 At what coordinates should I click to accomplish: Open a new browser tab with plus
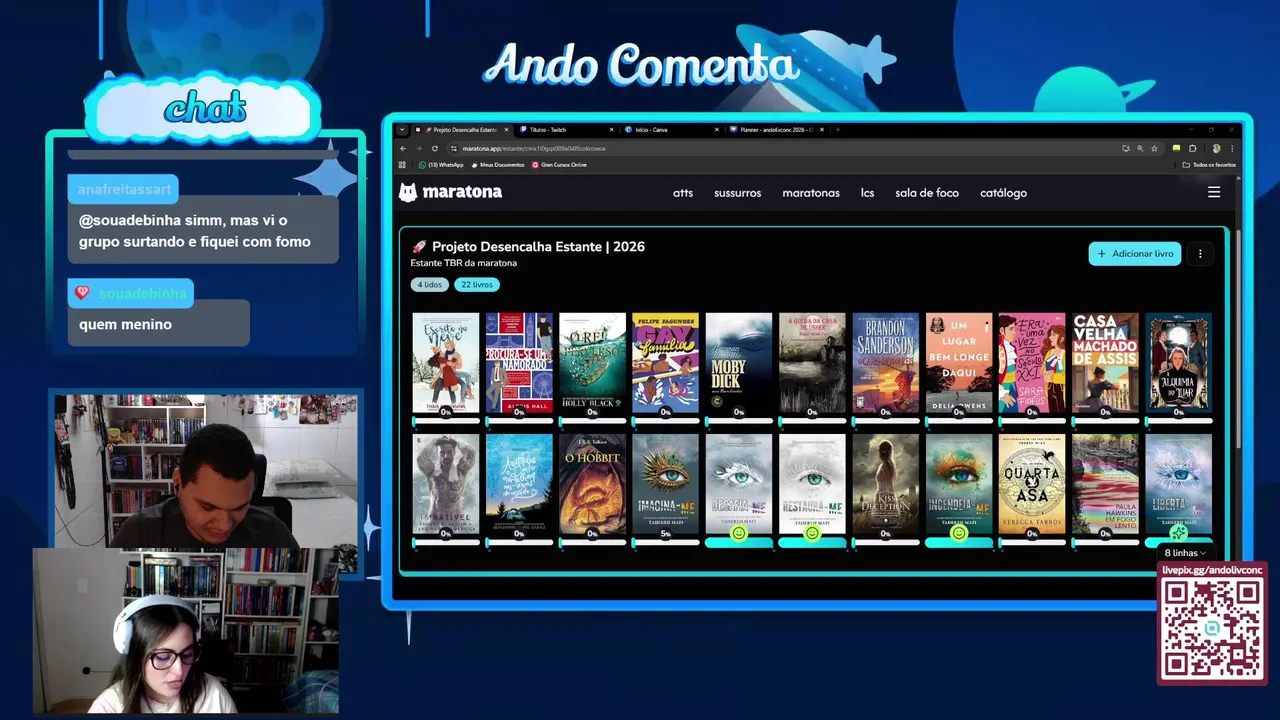pyautogui.click(x=837, y=129)
